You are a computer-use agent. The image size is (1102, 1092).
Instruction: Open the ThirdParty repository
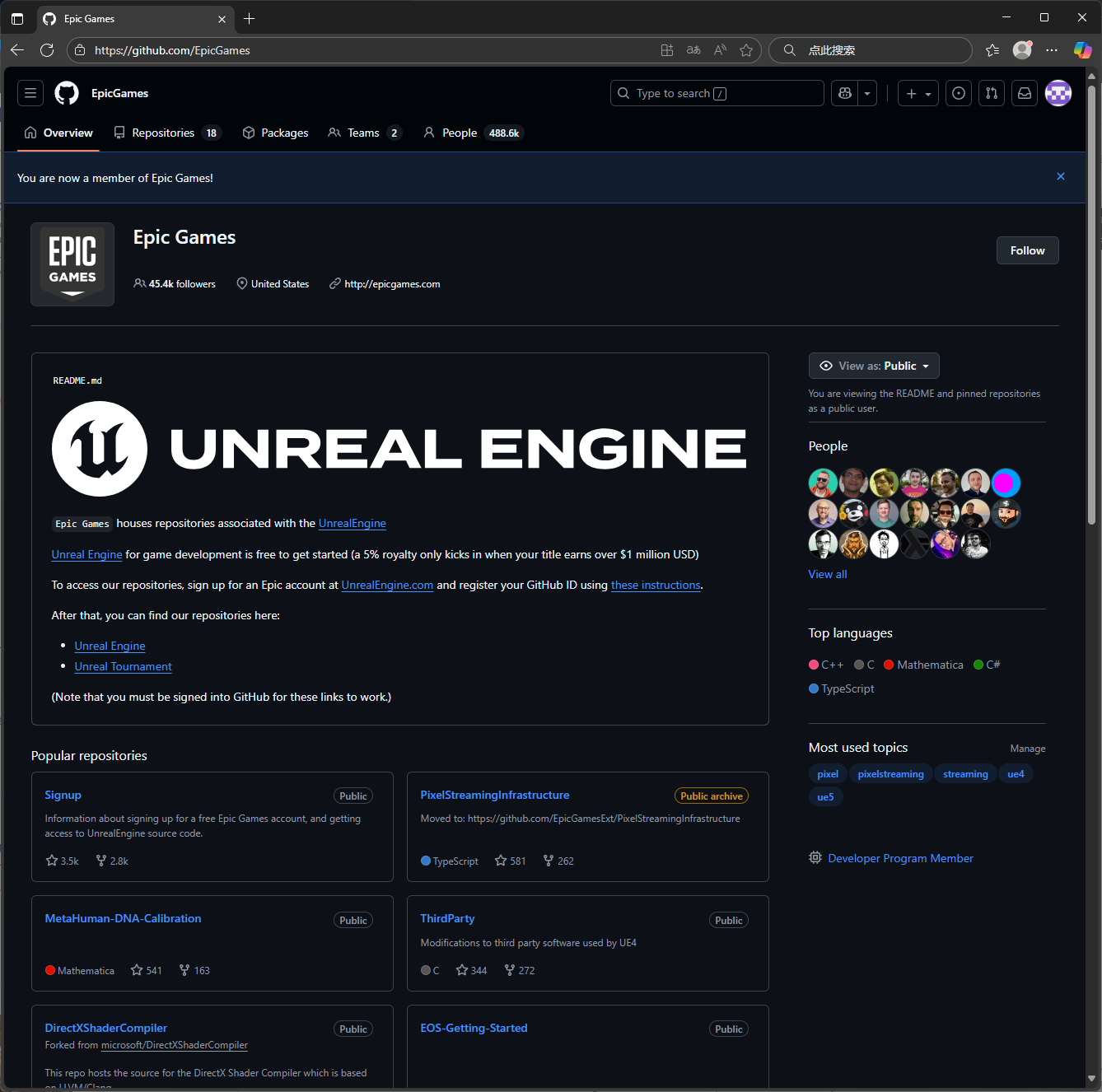pyautogui.click(x=447, y=918)
